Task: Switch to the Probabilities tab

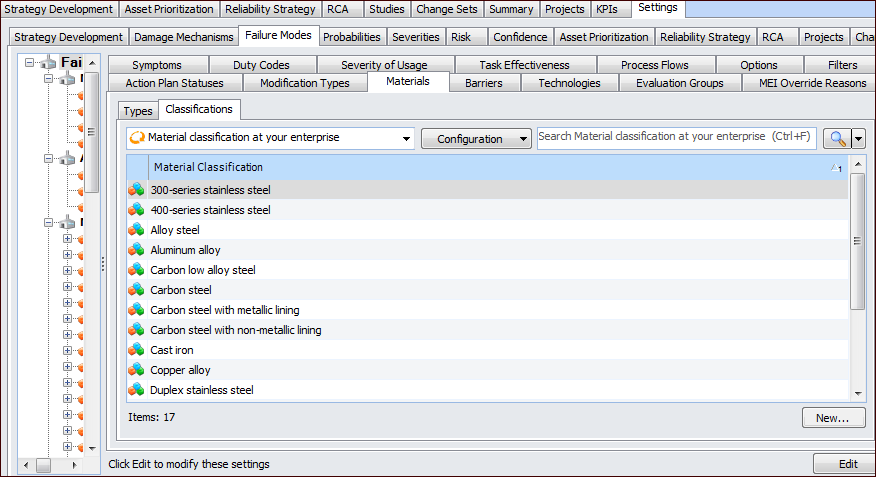Action: 352,37
